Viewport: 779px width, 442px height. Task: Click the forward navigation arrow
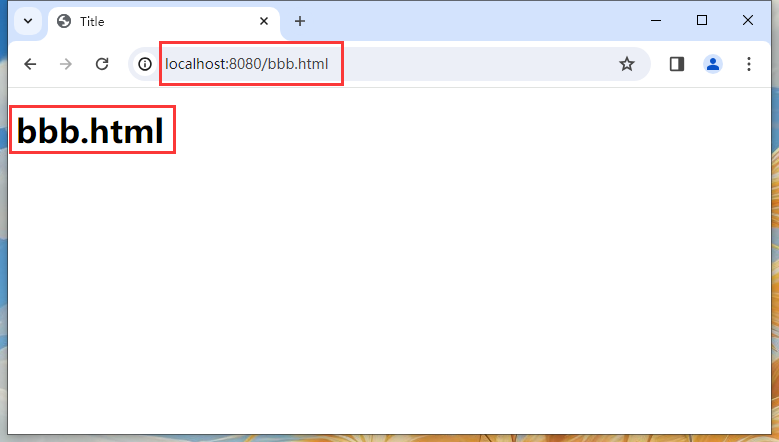click(66, 64)
